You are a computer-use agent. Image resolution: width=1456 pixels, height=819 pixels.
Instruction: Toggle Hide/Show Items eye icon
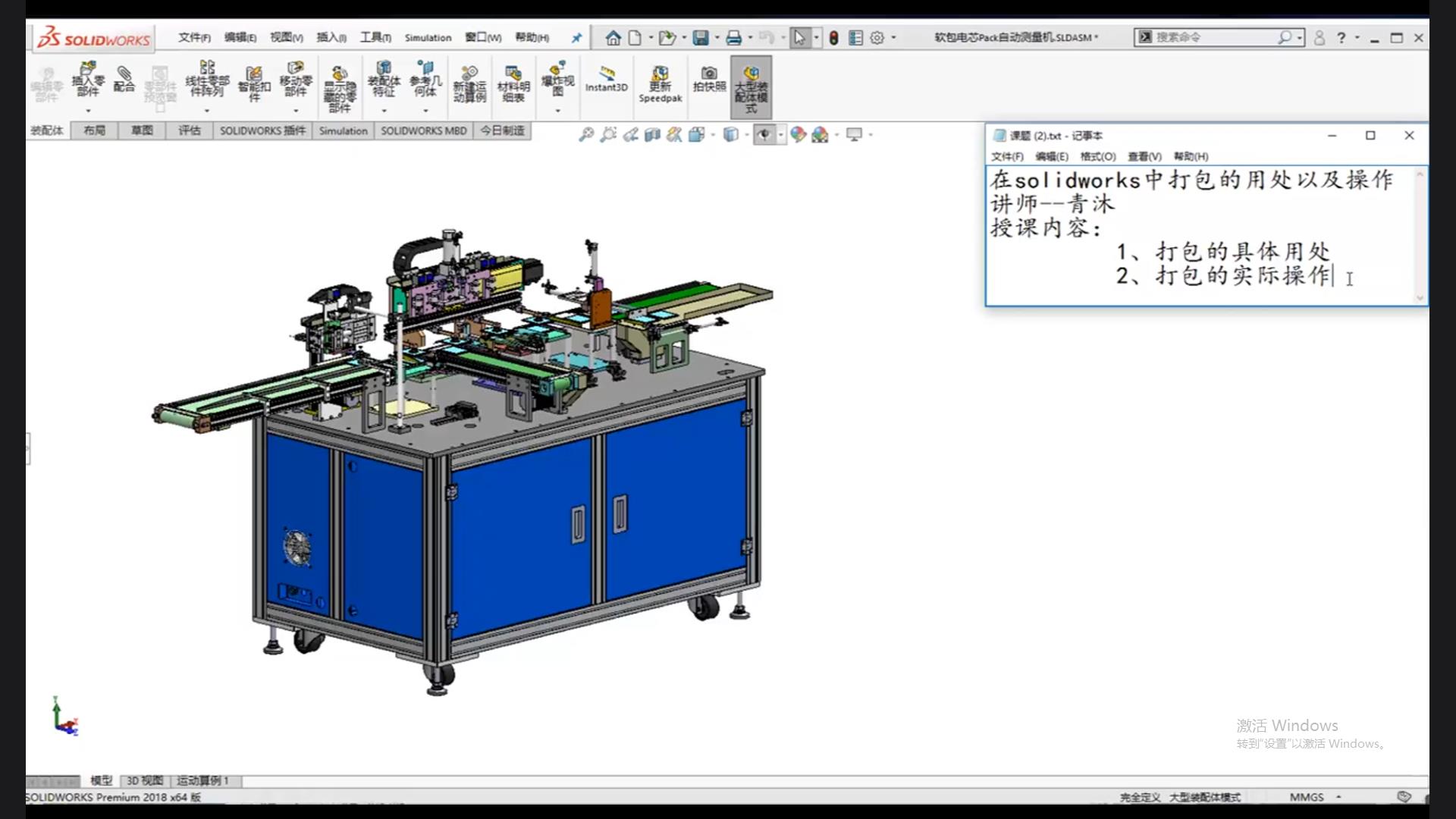coord(764,134)
